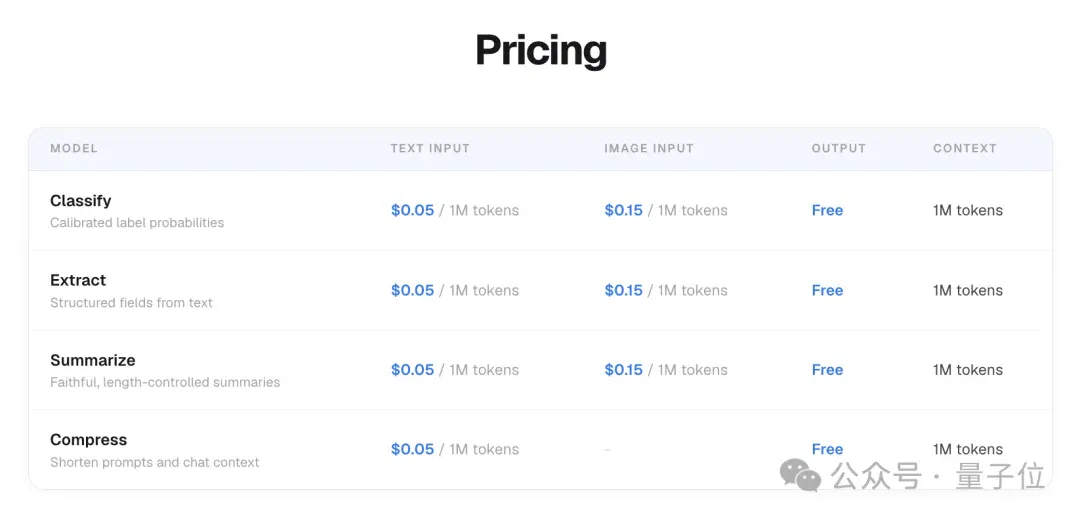
Task: Click the Pricing page heading
Action: coord(541,50)
